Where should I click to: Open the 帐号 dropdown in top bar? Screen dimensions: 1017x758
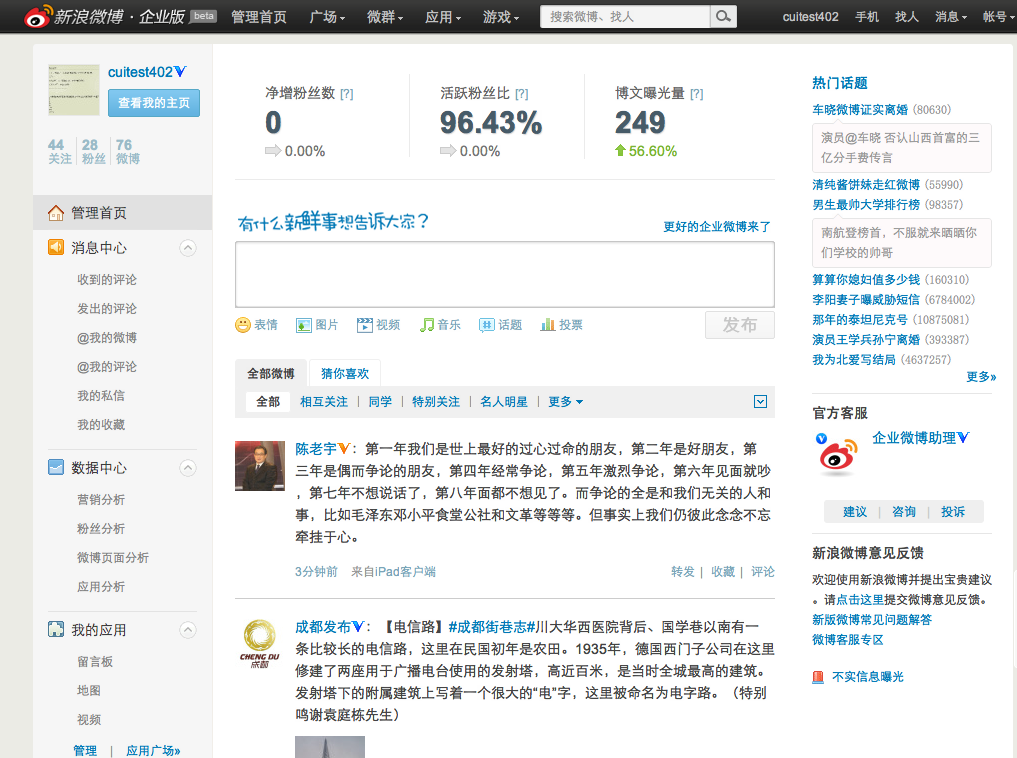(x=998, y=17)
